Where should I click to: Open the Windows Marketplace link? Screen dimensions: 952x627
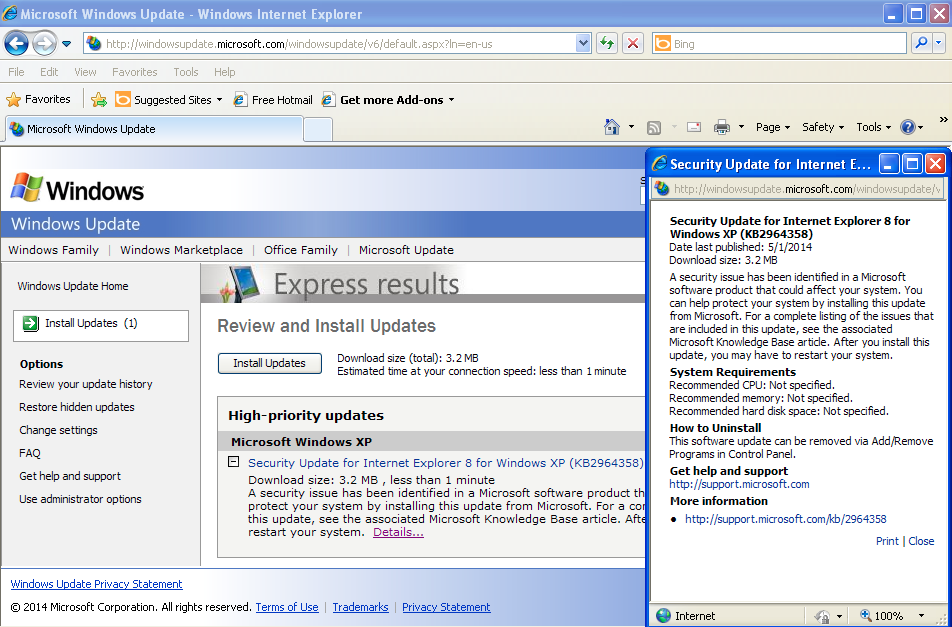pos(182,250)
